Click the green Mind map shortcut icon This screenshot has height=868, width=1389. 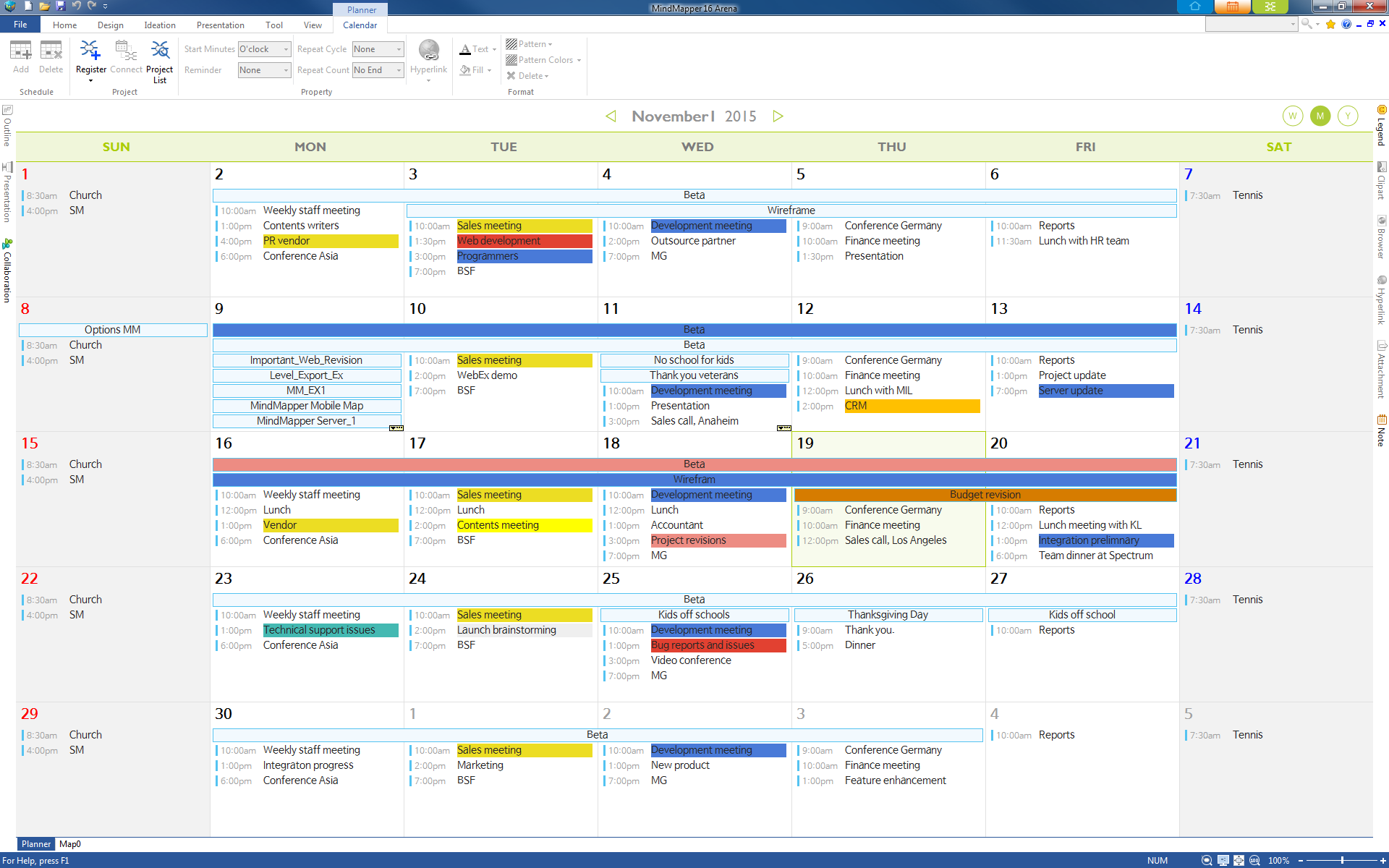click(x=1270, y=7)
